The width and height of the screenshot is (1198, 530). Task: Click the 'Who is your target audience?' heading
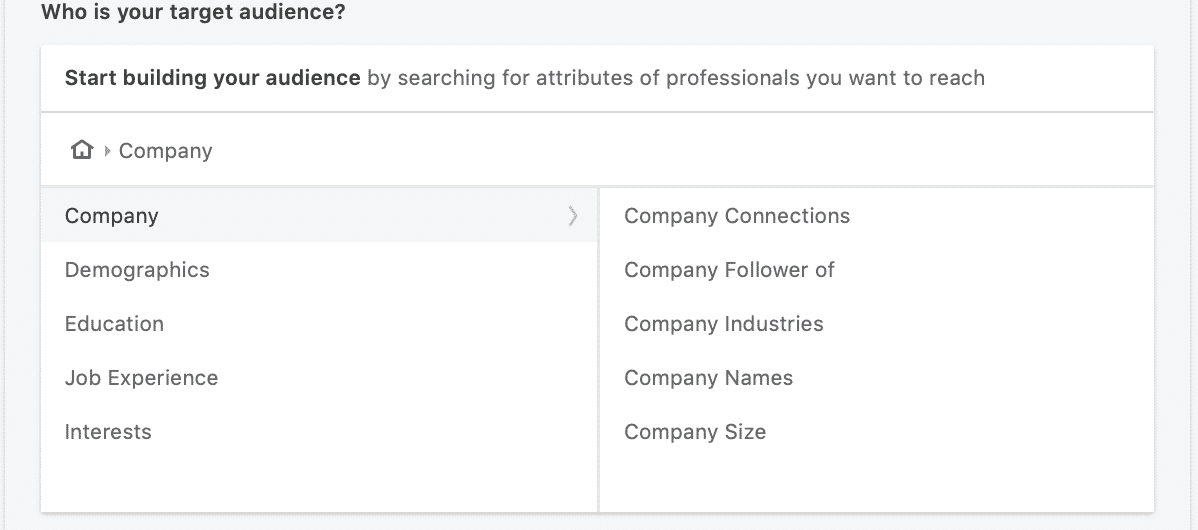(193, 12)
